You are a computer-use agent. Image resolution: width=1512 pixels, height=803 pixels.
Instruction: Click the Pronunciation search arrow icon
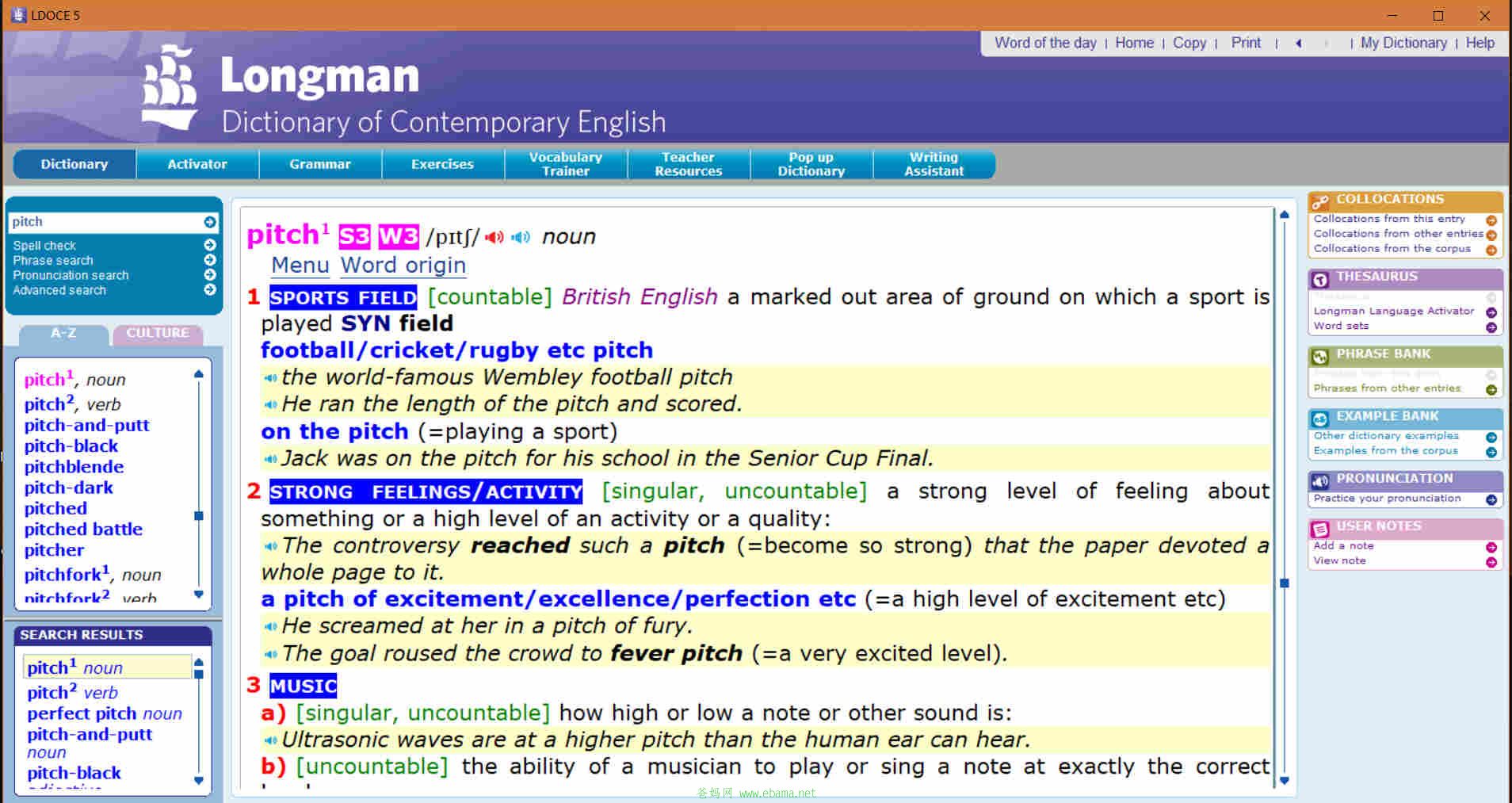[210, 275]
